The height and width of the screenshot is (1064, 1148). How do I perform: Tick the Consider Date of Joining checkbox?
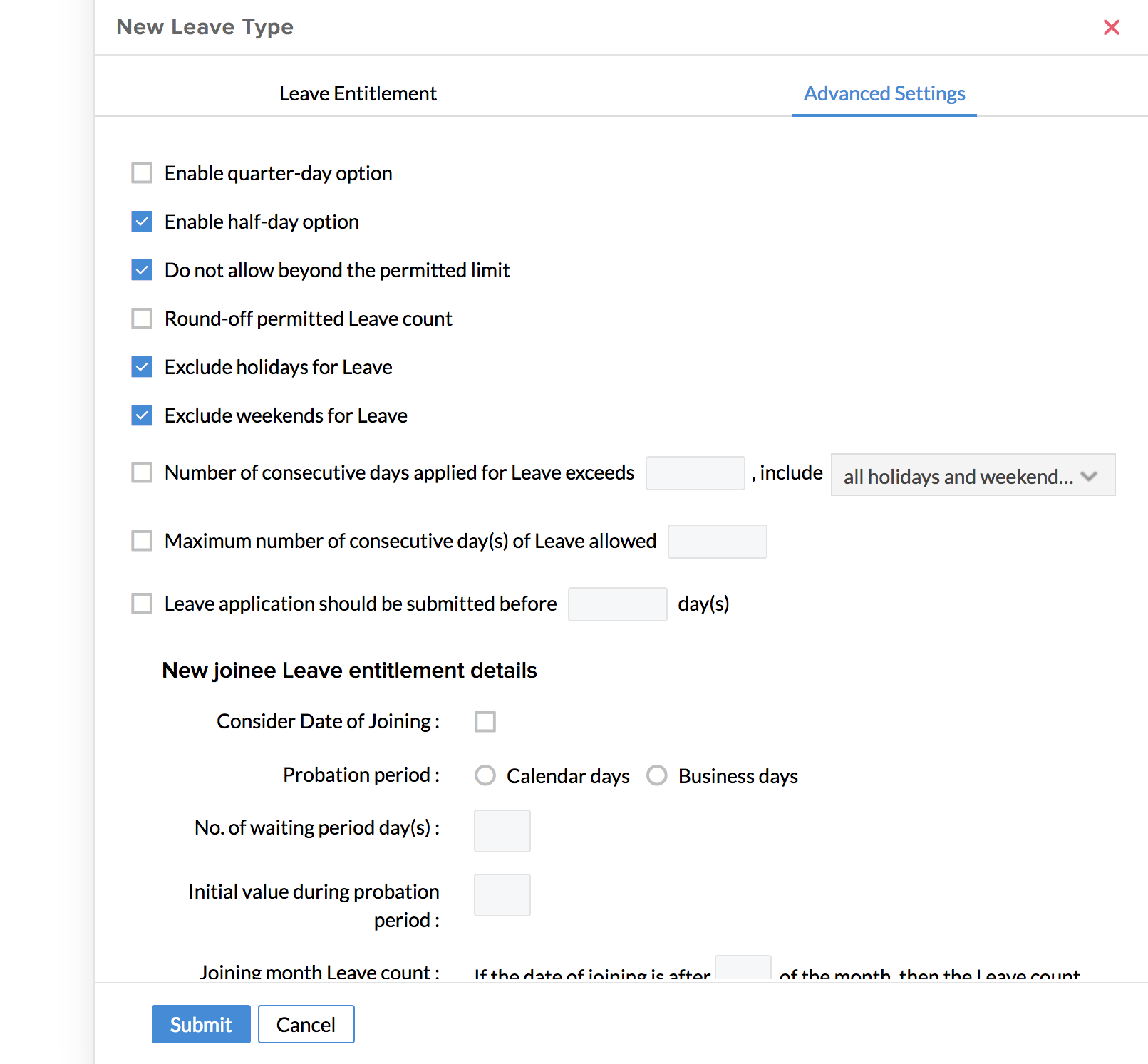[x=485, y=722]
